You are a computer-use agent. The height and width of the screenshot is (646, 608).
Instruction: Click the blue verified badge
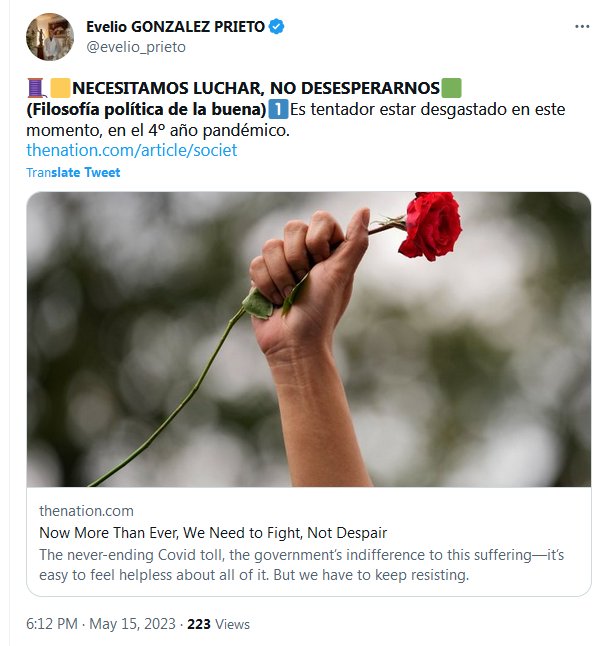278,27
